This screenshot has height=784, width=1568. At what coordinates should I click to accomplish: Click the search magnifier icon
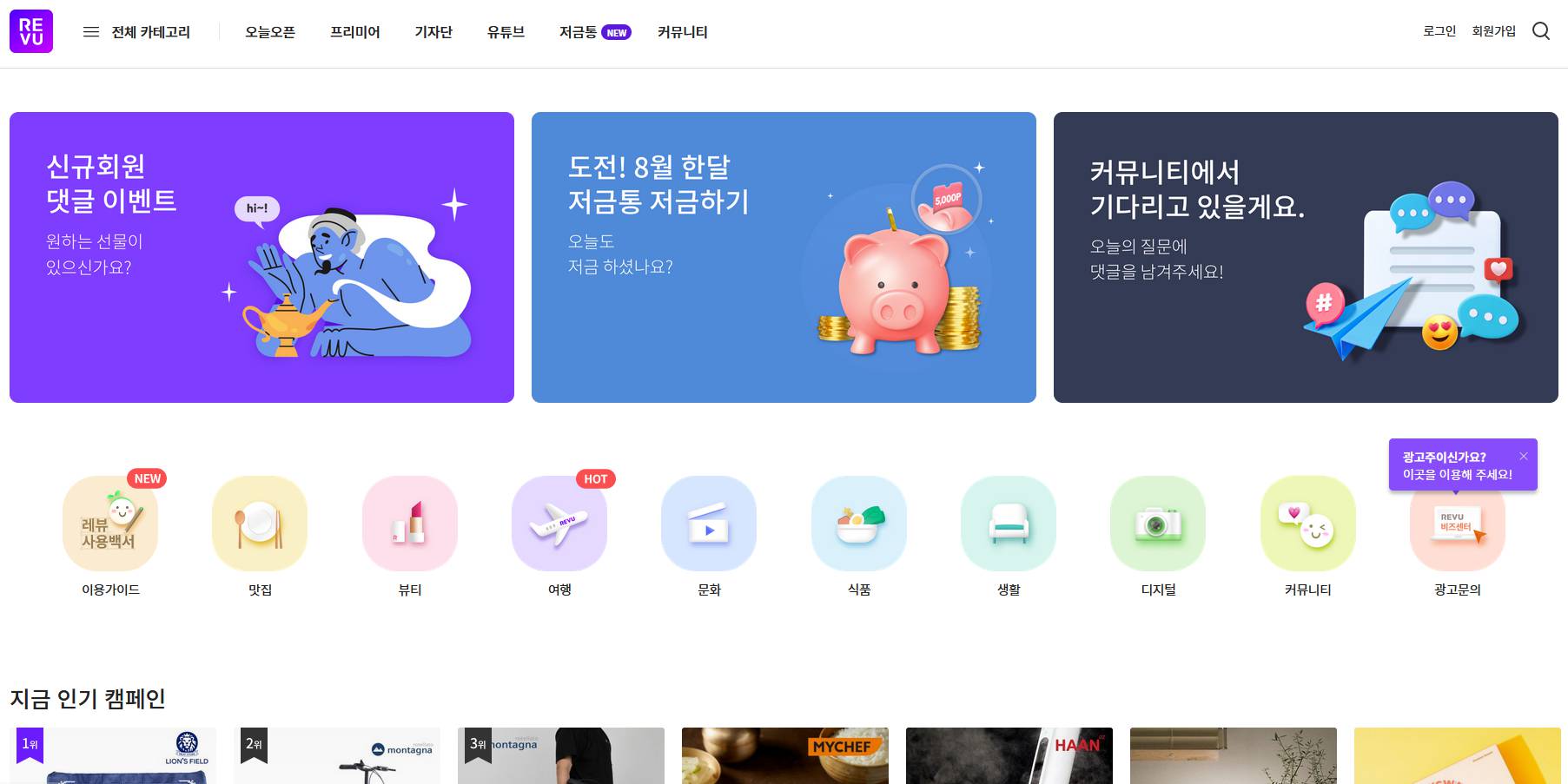coord(1543,32)
